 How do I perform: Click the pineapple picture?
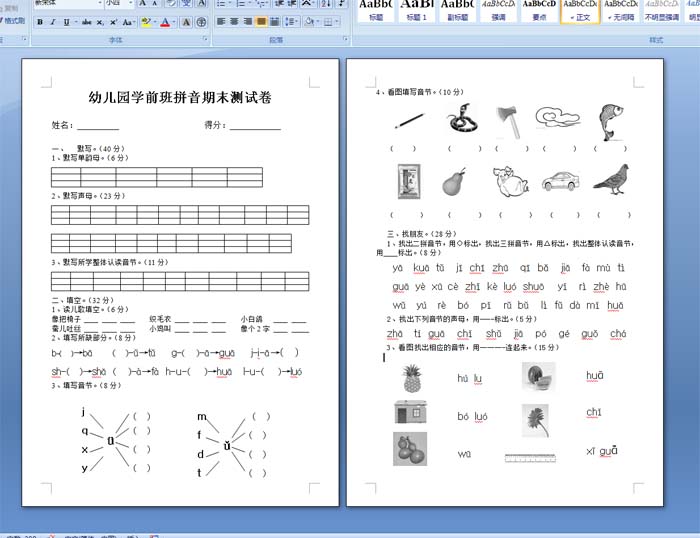pyautogui.click(x=412, y=378)
